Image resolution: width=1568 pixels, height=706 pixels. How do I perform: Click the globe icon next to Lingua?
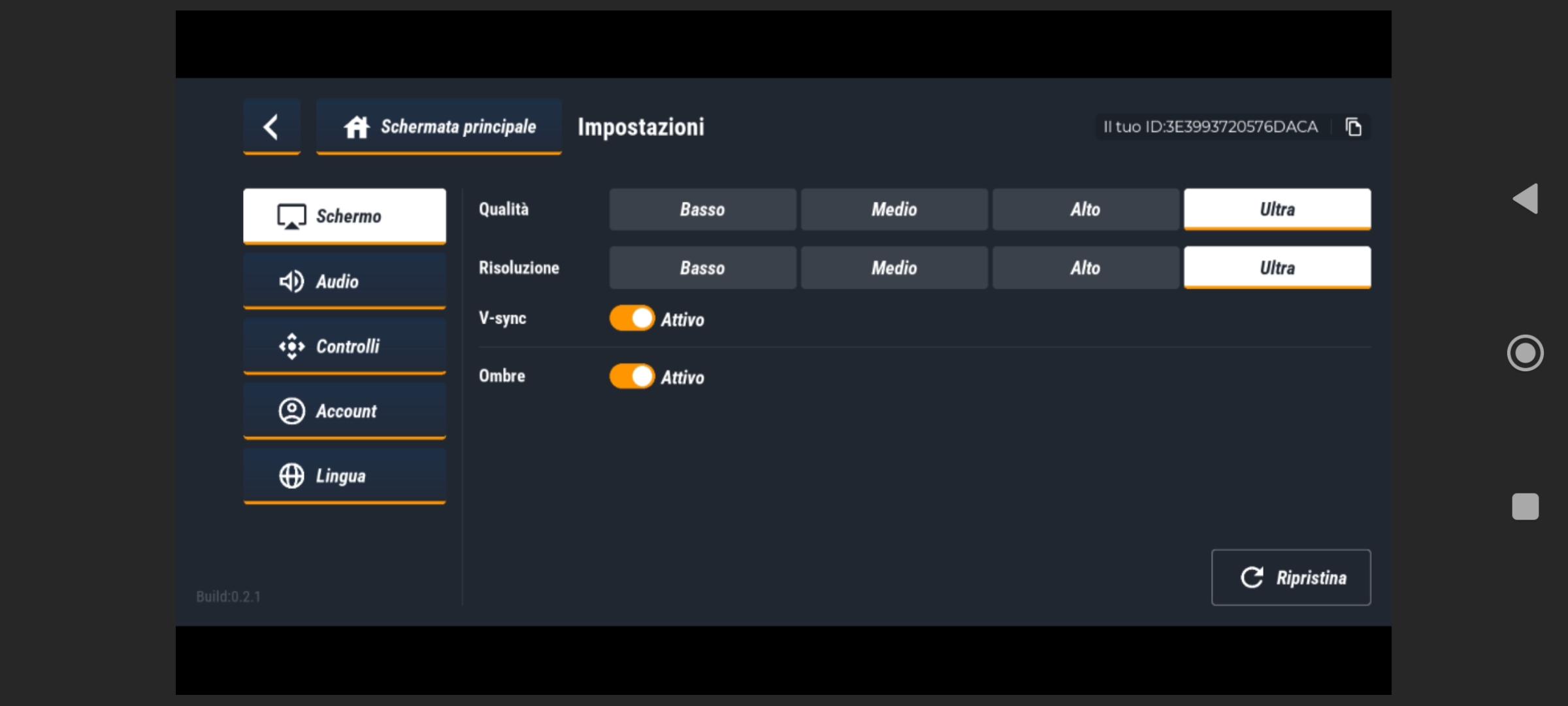[x=291, y=476]
